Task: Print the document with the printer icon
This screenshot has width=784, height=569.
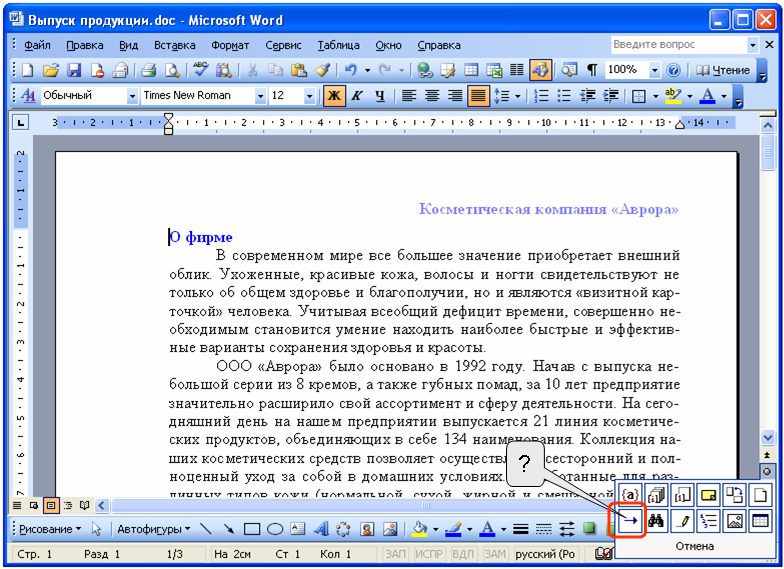Action: 148,70
